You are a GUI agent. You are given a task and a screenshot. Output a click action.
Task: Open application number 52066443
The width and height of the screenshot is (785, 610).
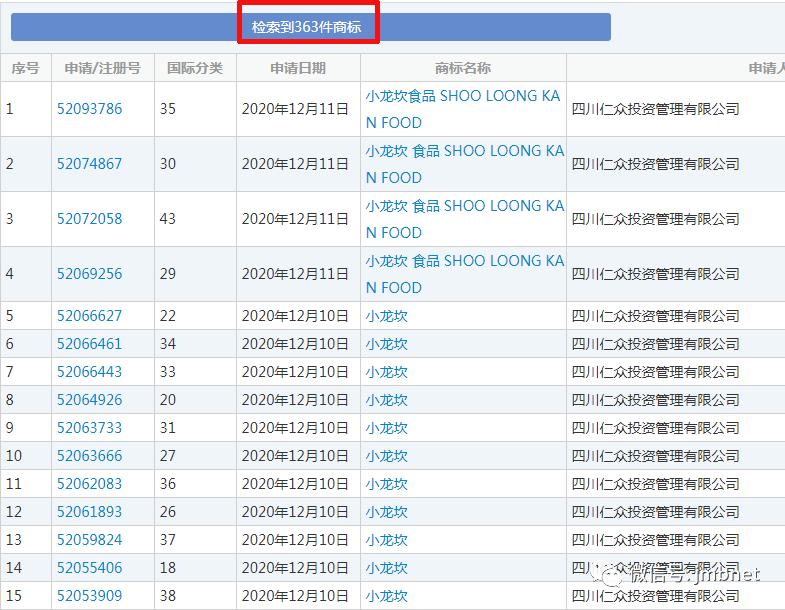coord(89,372)
